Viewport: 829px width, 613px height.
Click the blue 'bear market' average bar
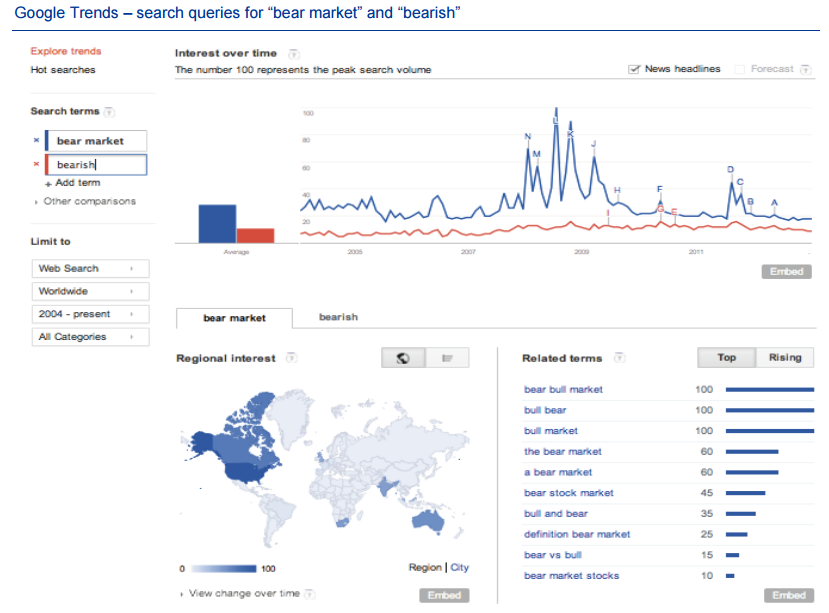pos(217,224)
